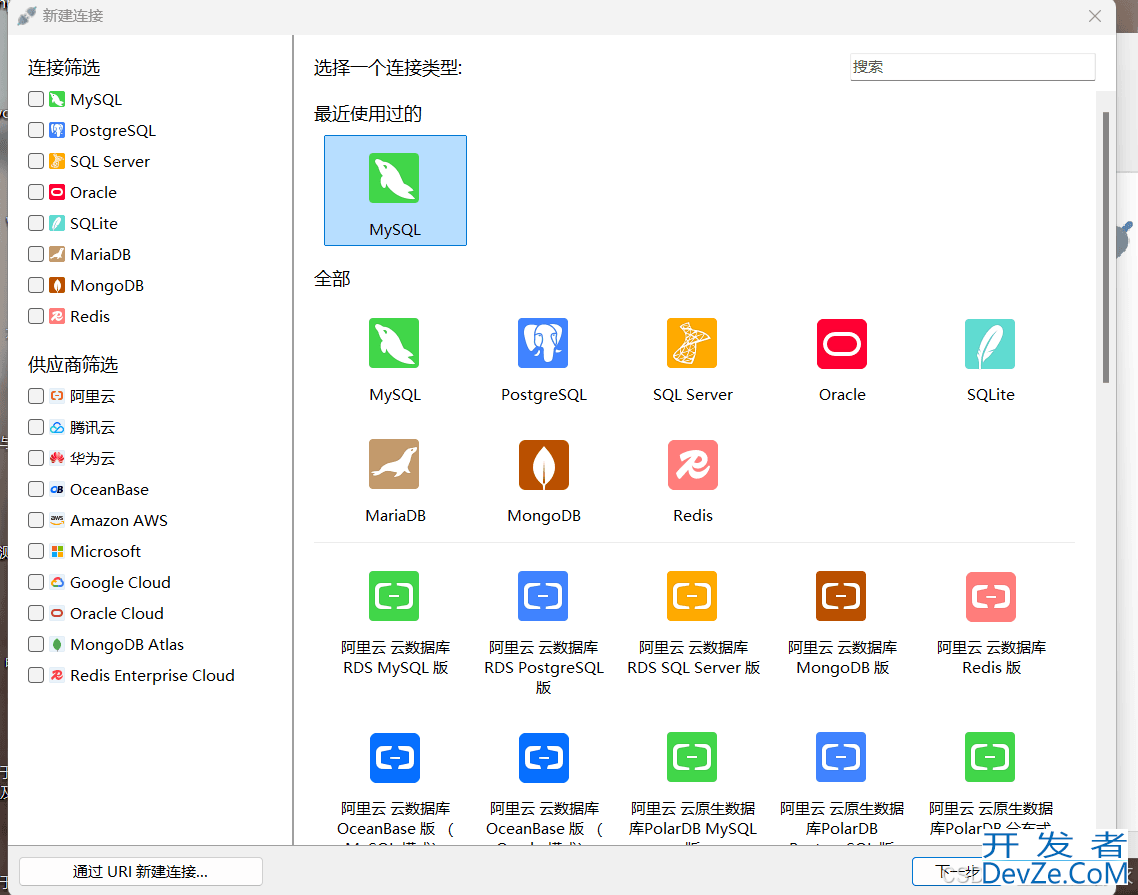Click the Amazon AWS filter icon
Viewport: 1138px width, 895px height.
point(57,520)
